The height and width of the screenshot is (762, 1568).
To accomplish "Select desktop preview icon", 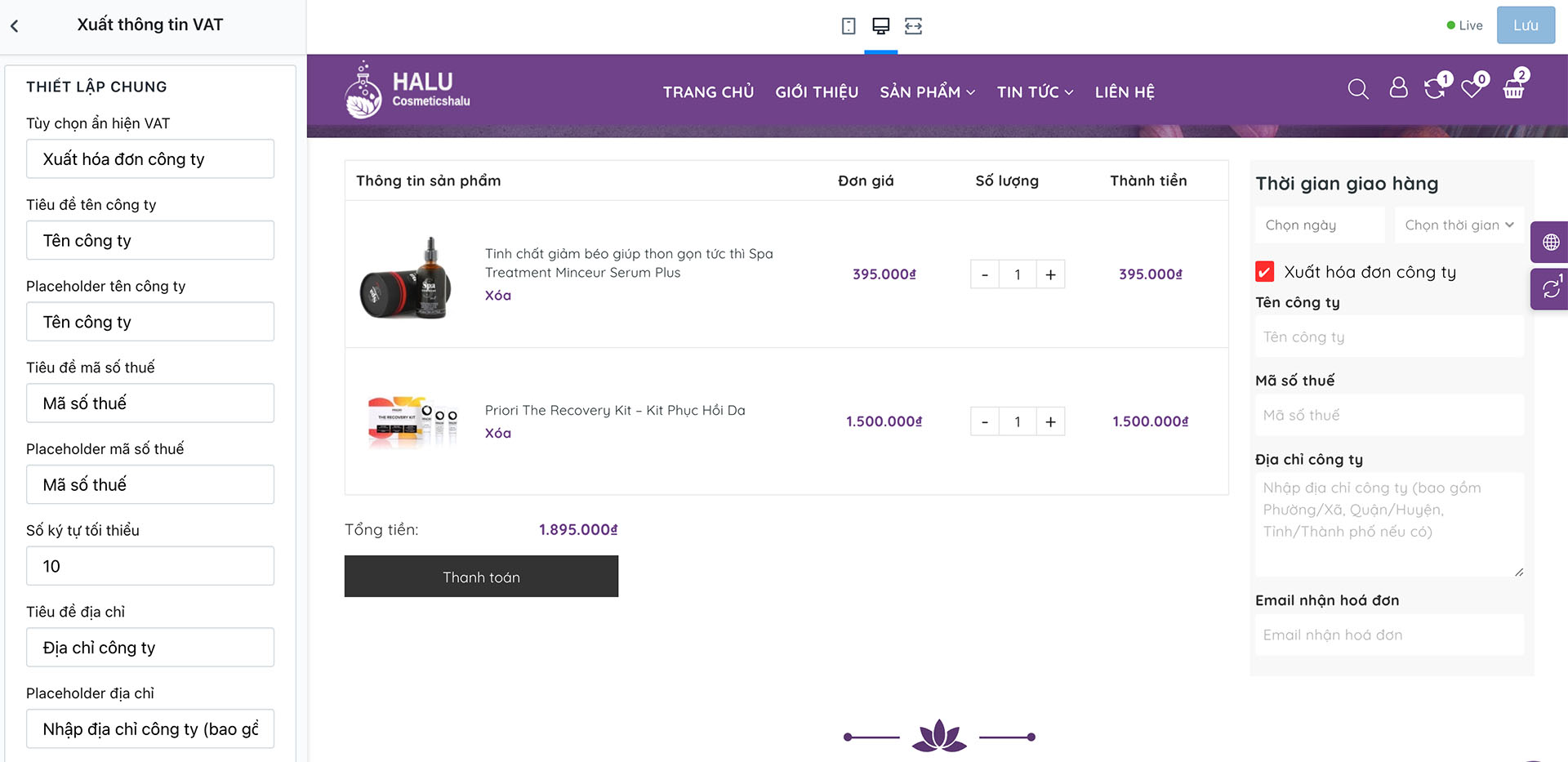I will (x=880, y=26).
